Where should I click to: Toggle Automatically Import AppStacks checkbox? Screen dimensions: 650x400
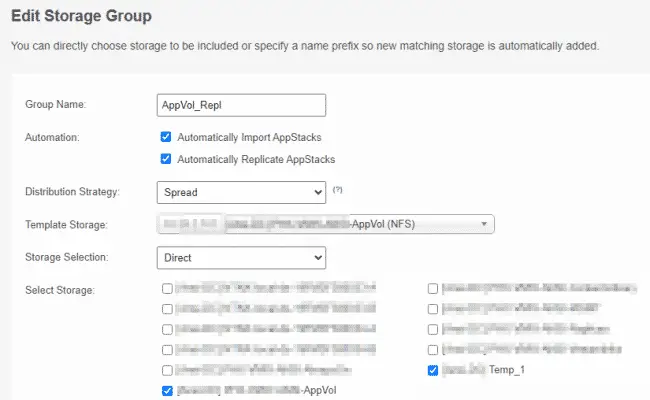[x=166, y=137]
